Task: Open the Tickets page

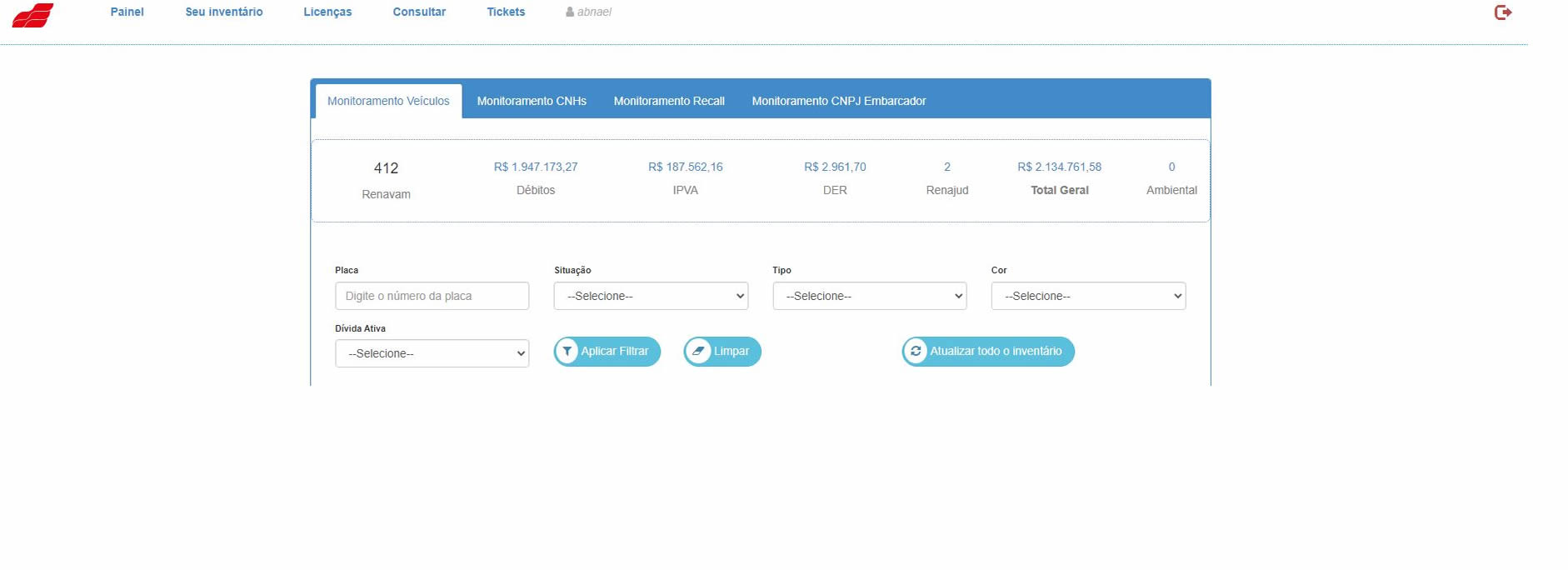Action: click(x=506, y=12)
